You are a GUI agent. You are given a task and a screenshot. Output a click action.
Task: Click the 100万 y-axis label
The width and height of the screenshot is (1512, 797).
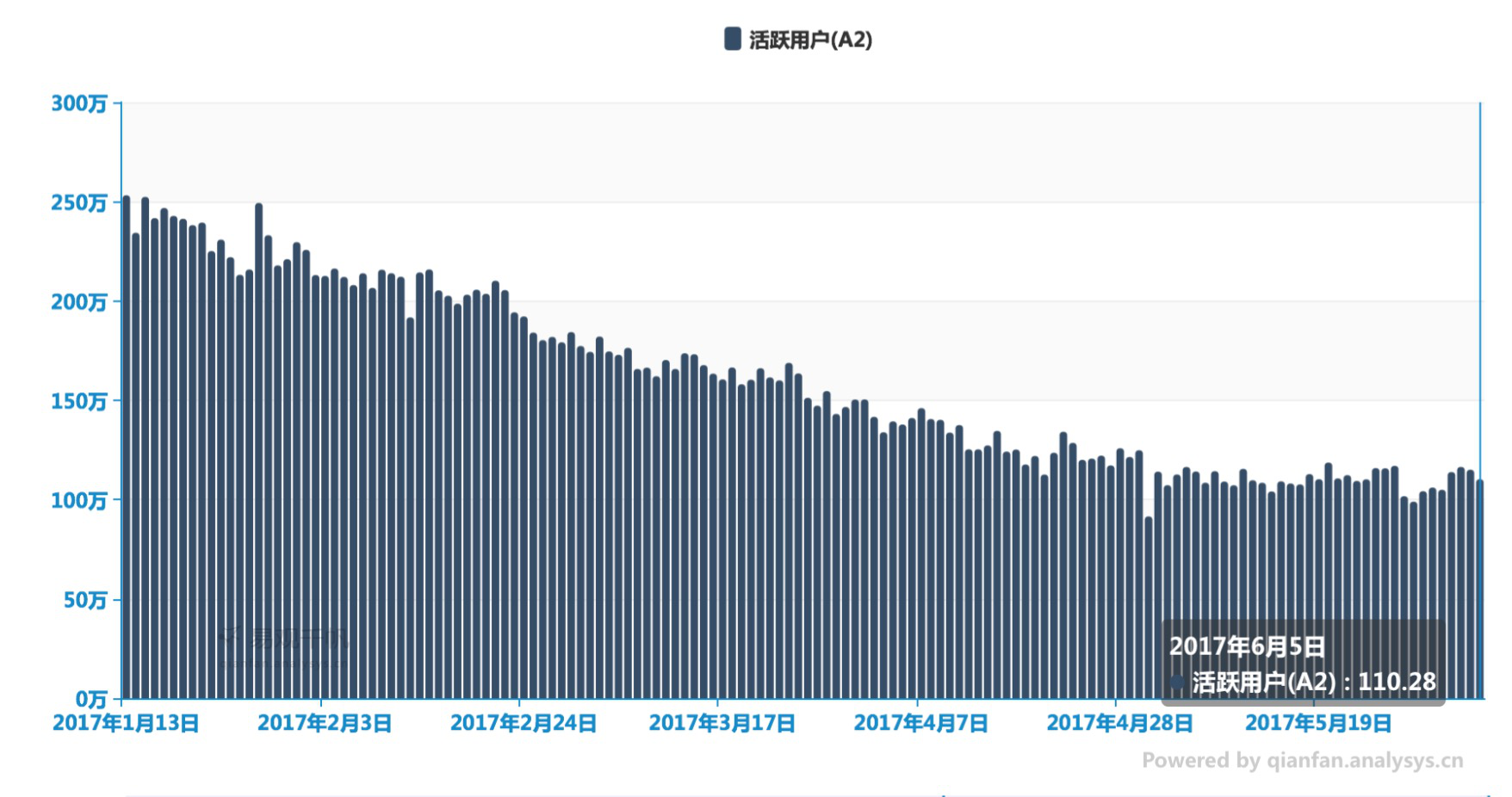point(79,501)
